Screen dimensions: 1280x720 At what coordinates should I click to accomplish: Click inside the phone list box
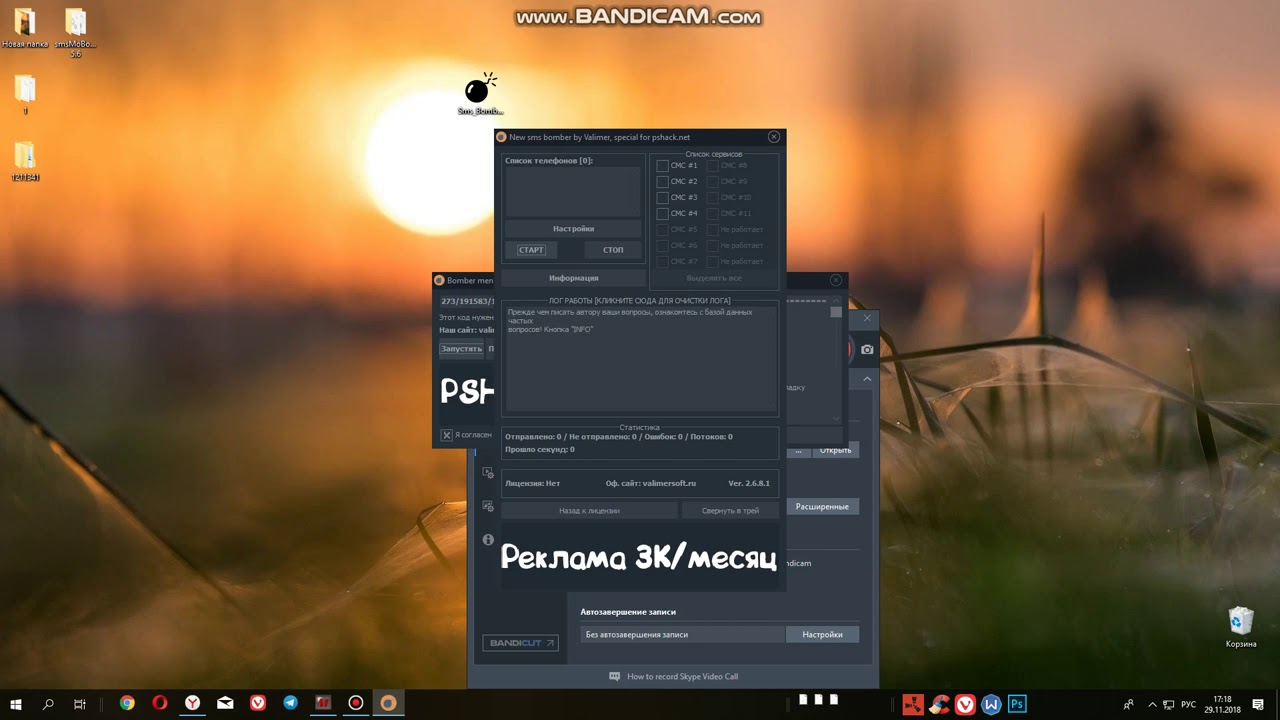click(x=572, y=191)
